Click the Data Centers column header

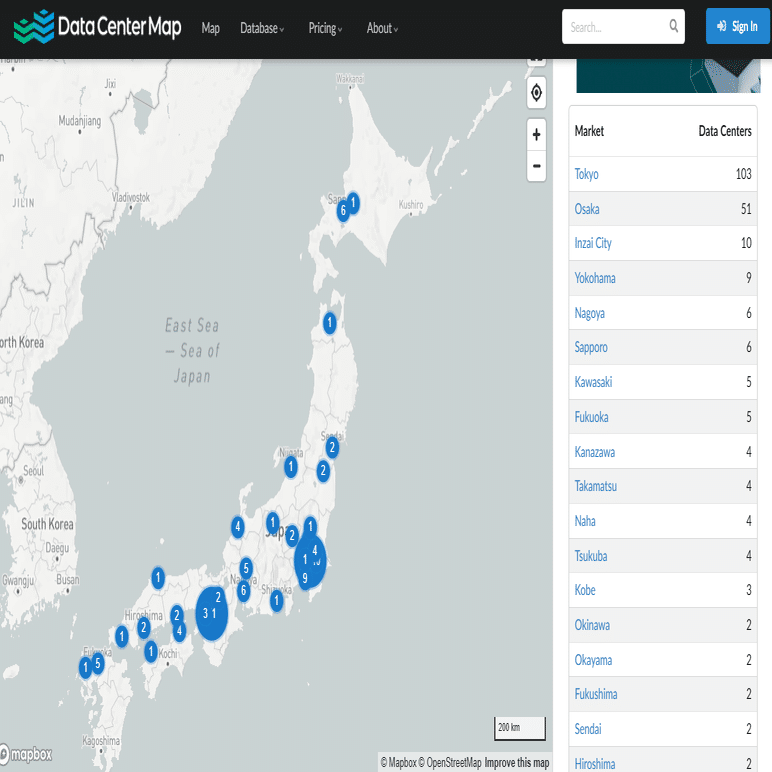pyautogui.click(x=725, y=131)
